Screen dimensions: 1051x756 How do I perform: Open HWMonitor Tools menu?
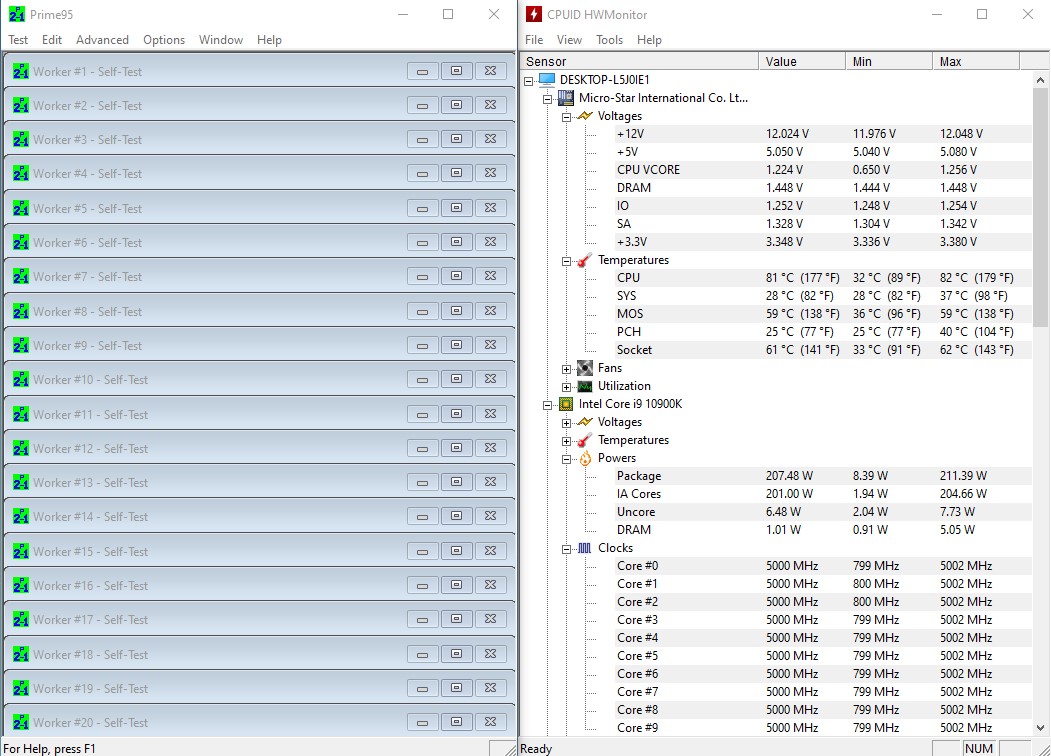pyautogui.click(x=609, y=40)
